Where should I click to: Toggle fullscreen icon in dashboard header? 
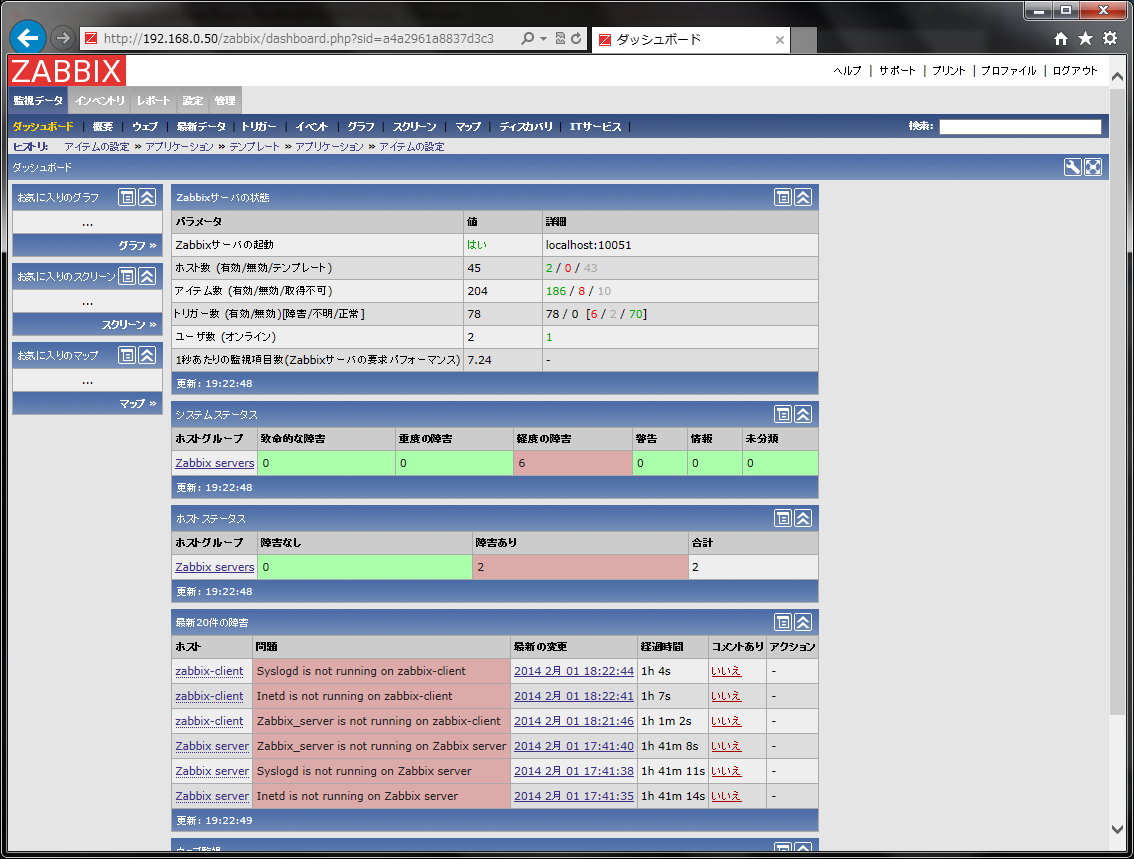coord(1093,167)
